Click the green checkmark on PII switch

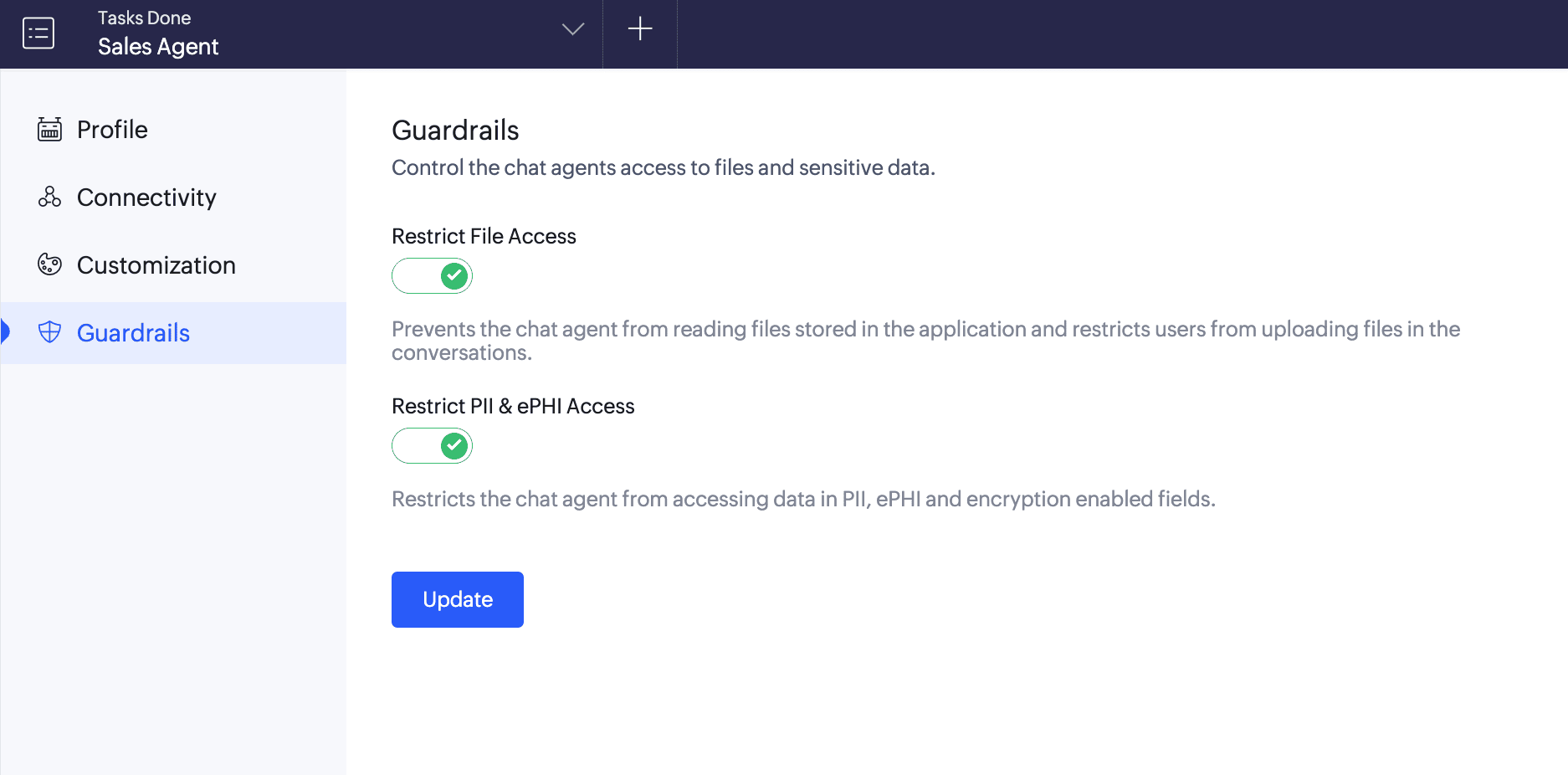[454, 445]
